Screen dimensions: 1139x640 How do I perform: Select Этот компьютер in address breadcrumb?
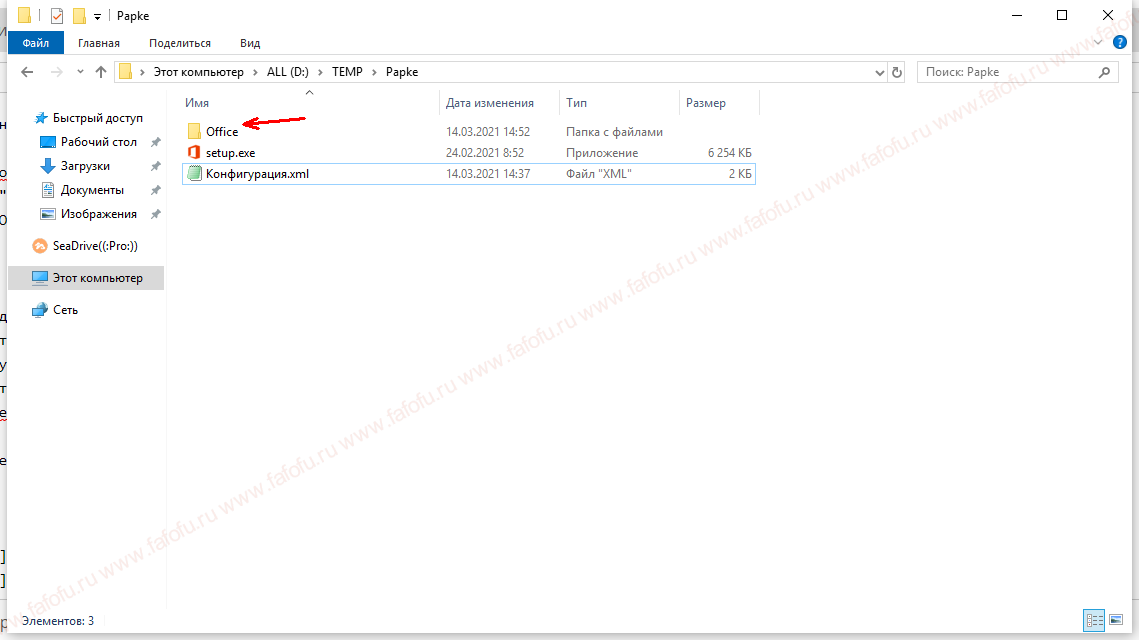[x=198, y=72]
